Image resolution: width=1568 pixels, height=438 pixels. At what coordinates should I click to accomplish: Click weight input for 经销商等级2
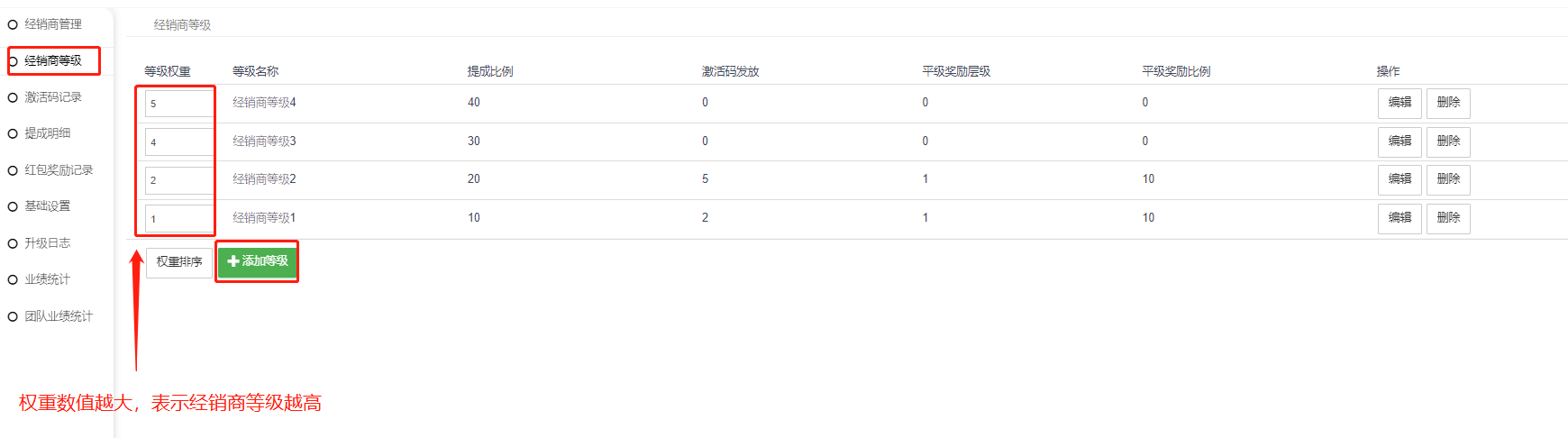178,180
